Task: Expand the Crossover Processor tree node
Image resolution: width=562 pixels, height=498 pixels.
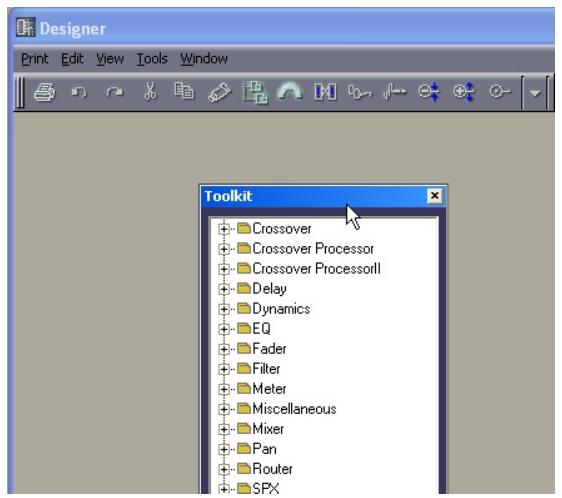Action: [x=224, y=249]
